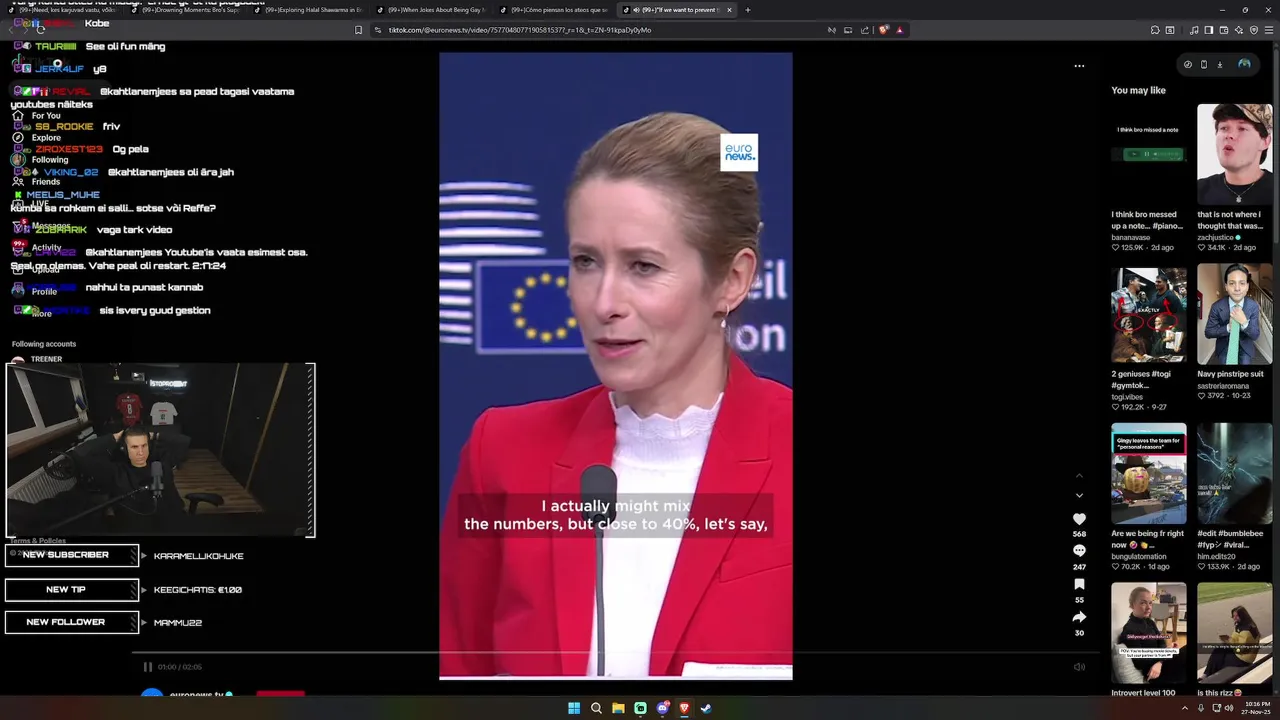Click the togi.vibes username link
The image size is (1280, 720).
1127,397
